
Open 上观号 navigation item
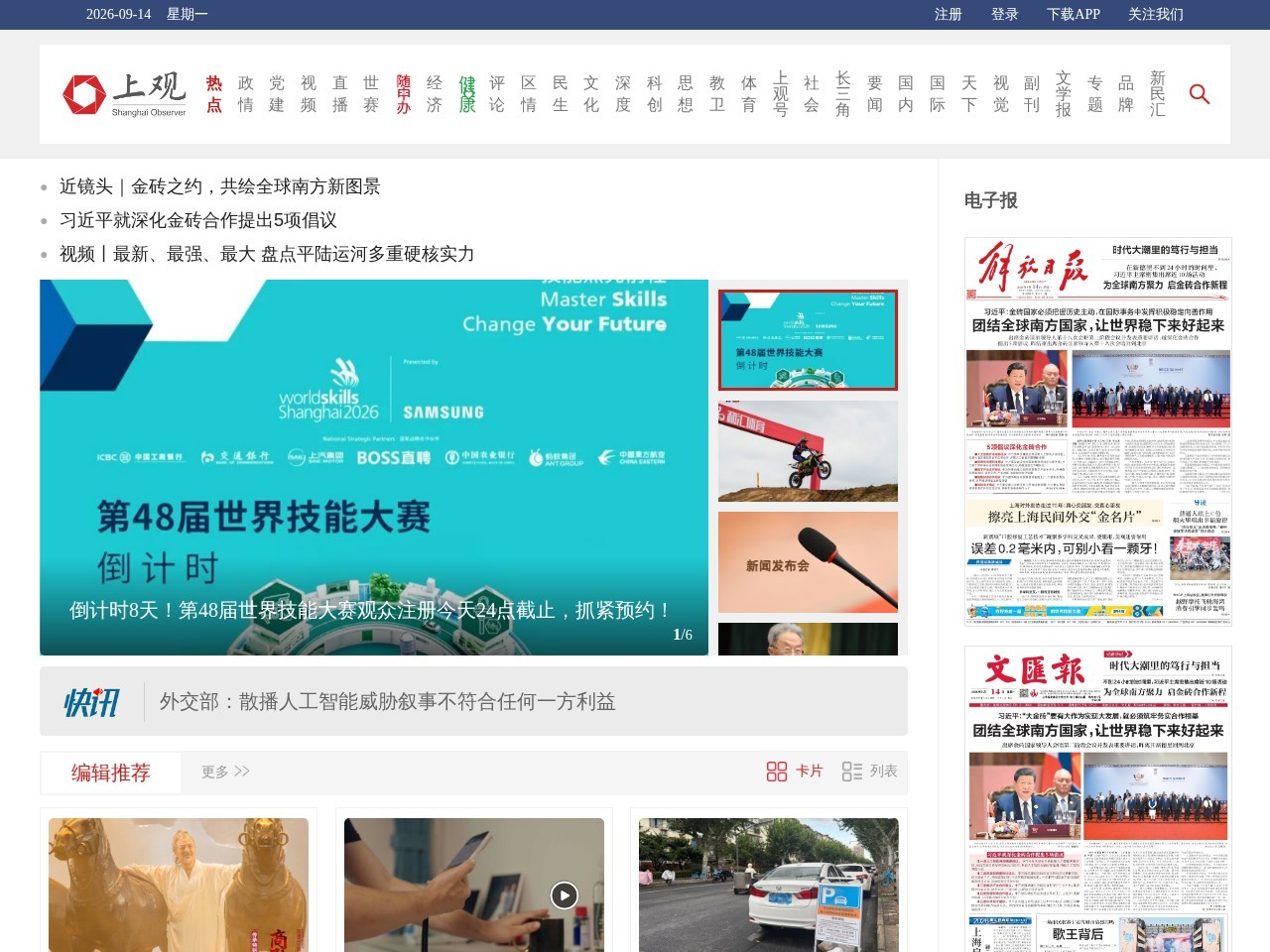[x=781, y=94]
